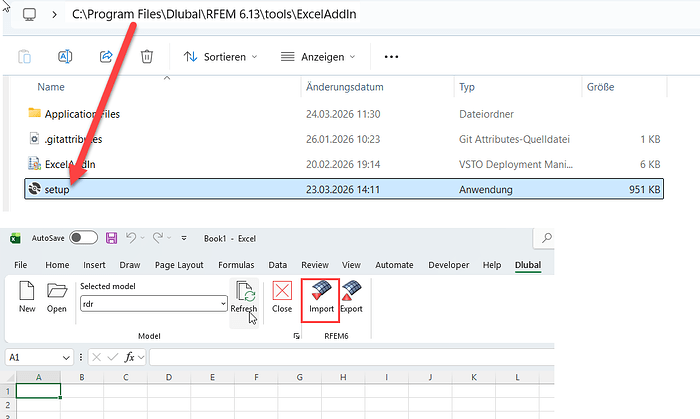Click the New model icon
Viewport: 700px width, 419px height.
[x=27, y=291]
